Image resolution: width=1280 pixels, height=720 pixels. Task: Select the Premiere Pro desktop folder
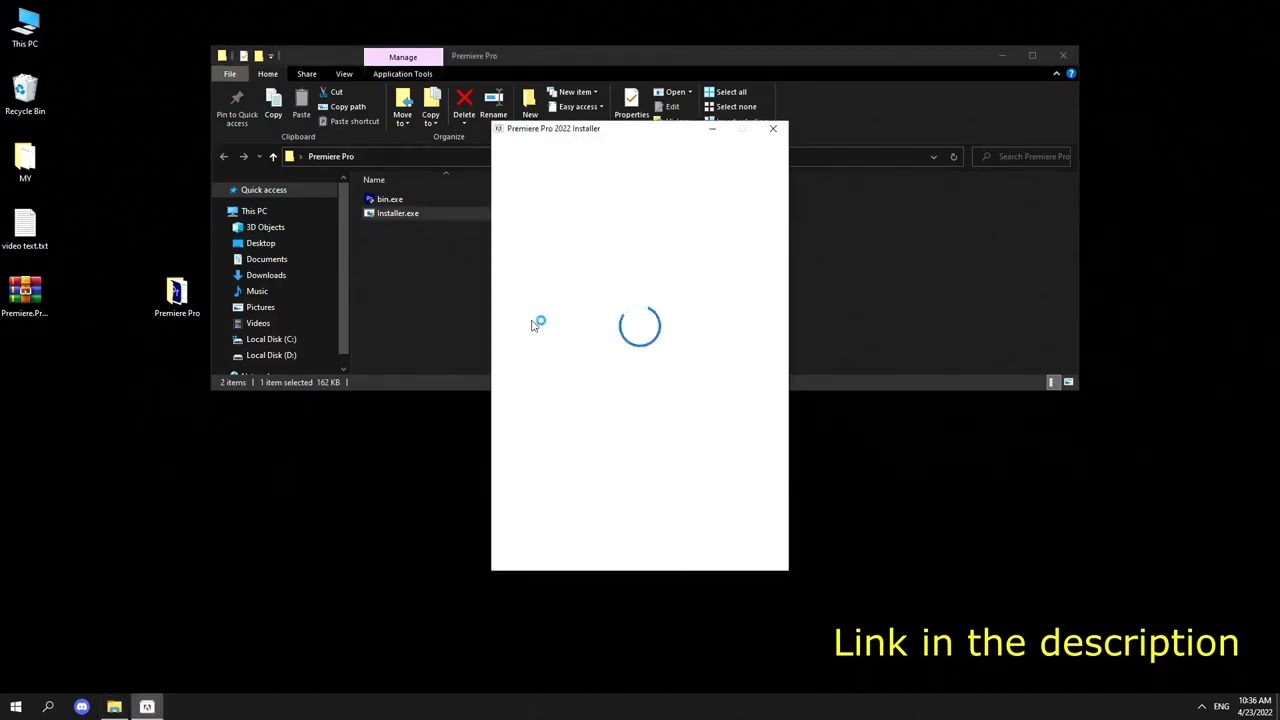pos(177,296)
